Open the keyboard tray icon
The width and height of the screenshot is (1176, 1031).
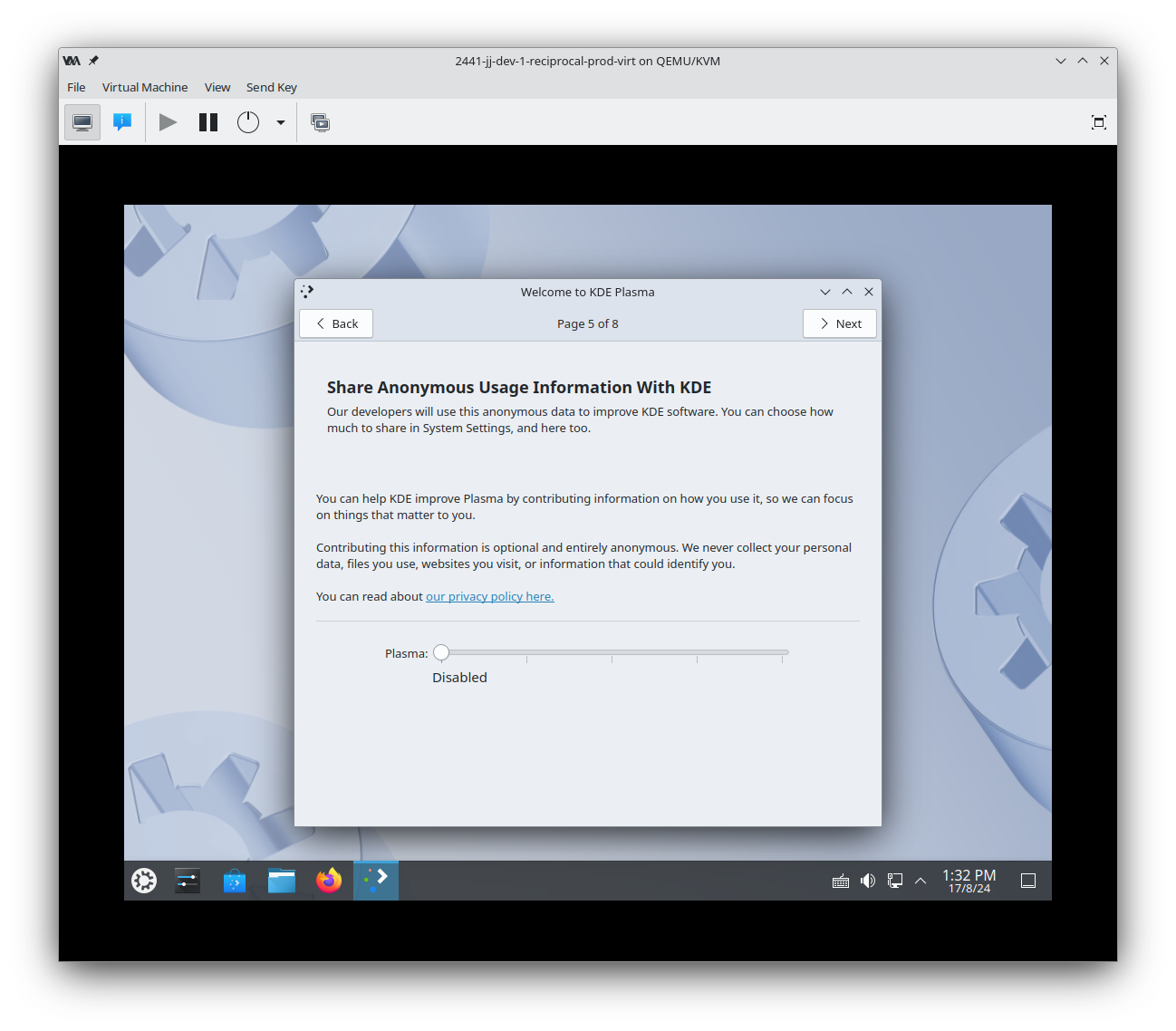coord(841,881)
